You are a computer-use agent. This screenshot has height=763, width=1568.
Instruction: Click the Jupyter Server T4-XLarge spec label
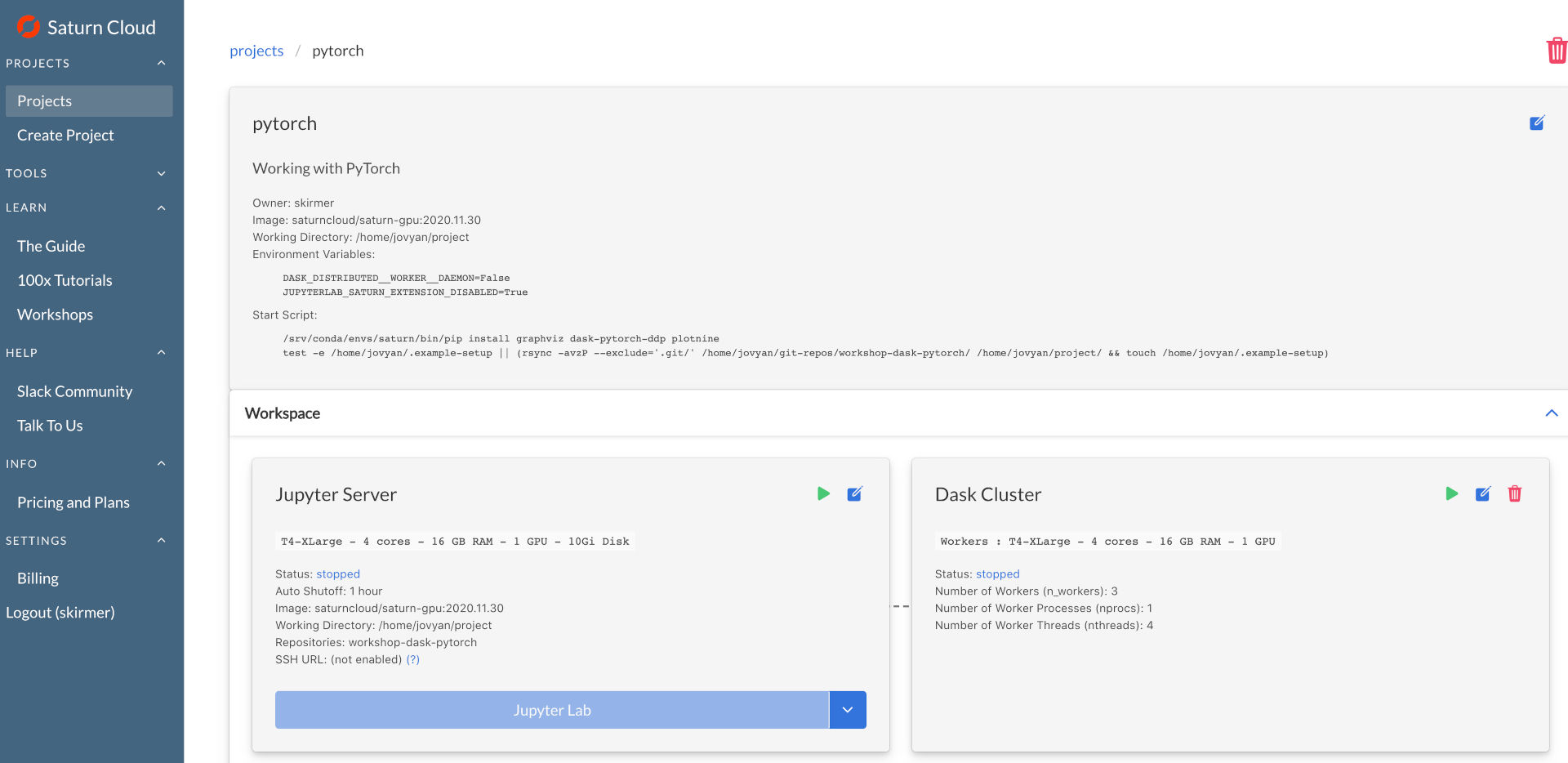tap(455, 542)
